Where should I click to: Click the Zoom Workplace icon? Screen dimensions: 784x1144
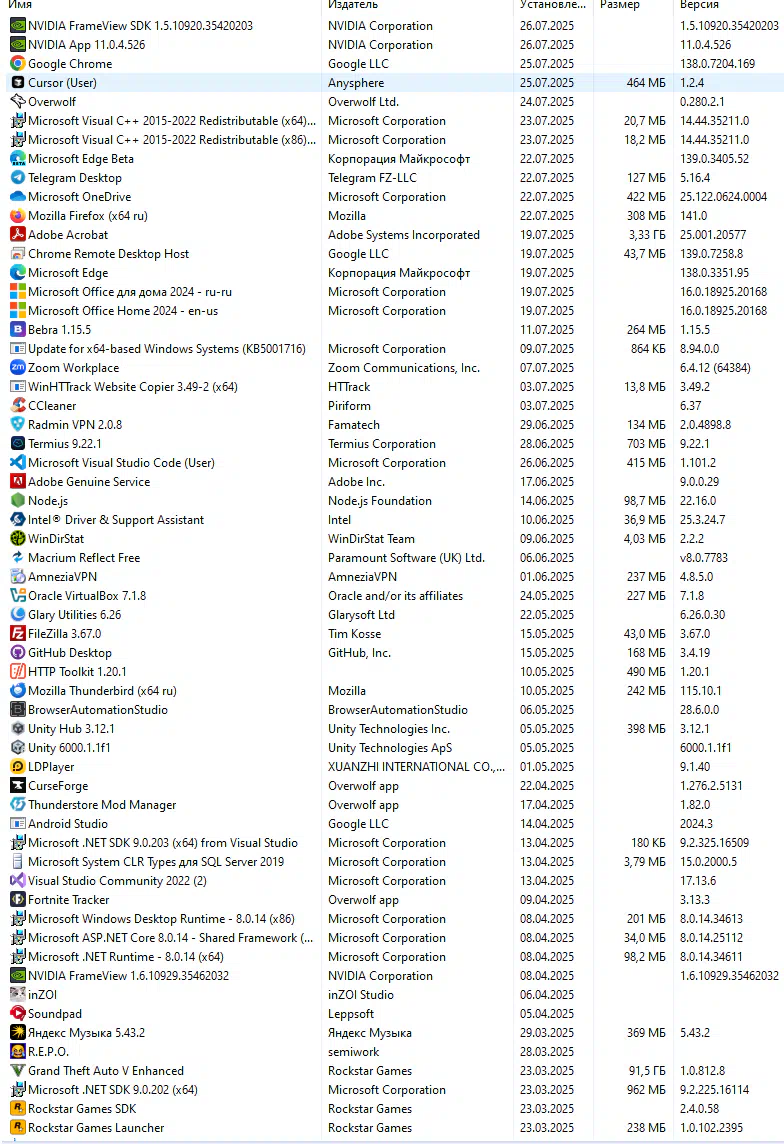point(18,368)
